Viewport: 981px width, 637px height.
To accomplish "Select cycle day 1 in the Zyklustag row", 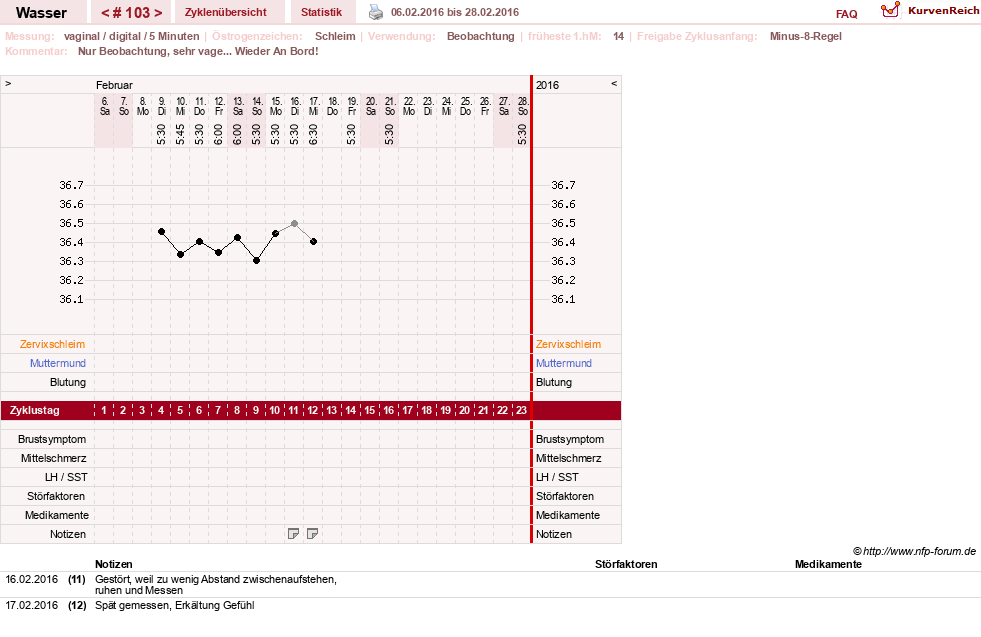I will (104, 410).
